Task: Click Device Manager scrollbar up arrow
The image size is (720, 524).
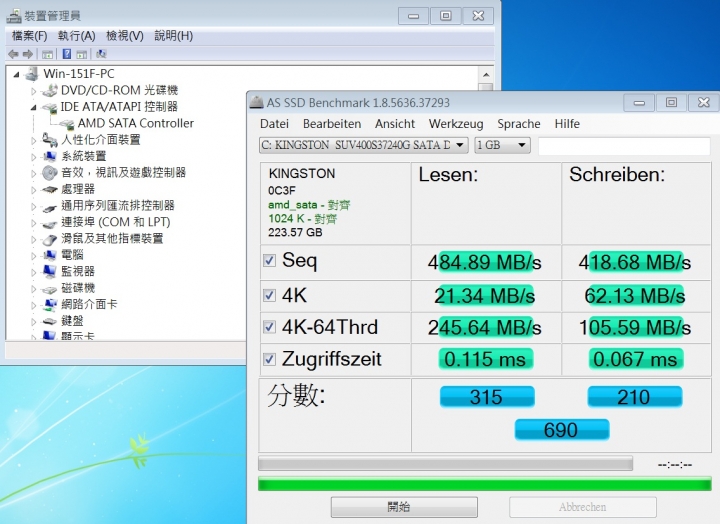Action: pos(486,74)
